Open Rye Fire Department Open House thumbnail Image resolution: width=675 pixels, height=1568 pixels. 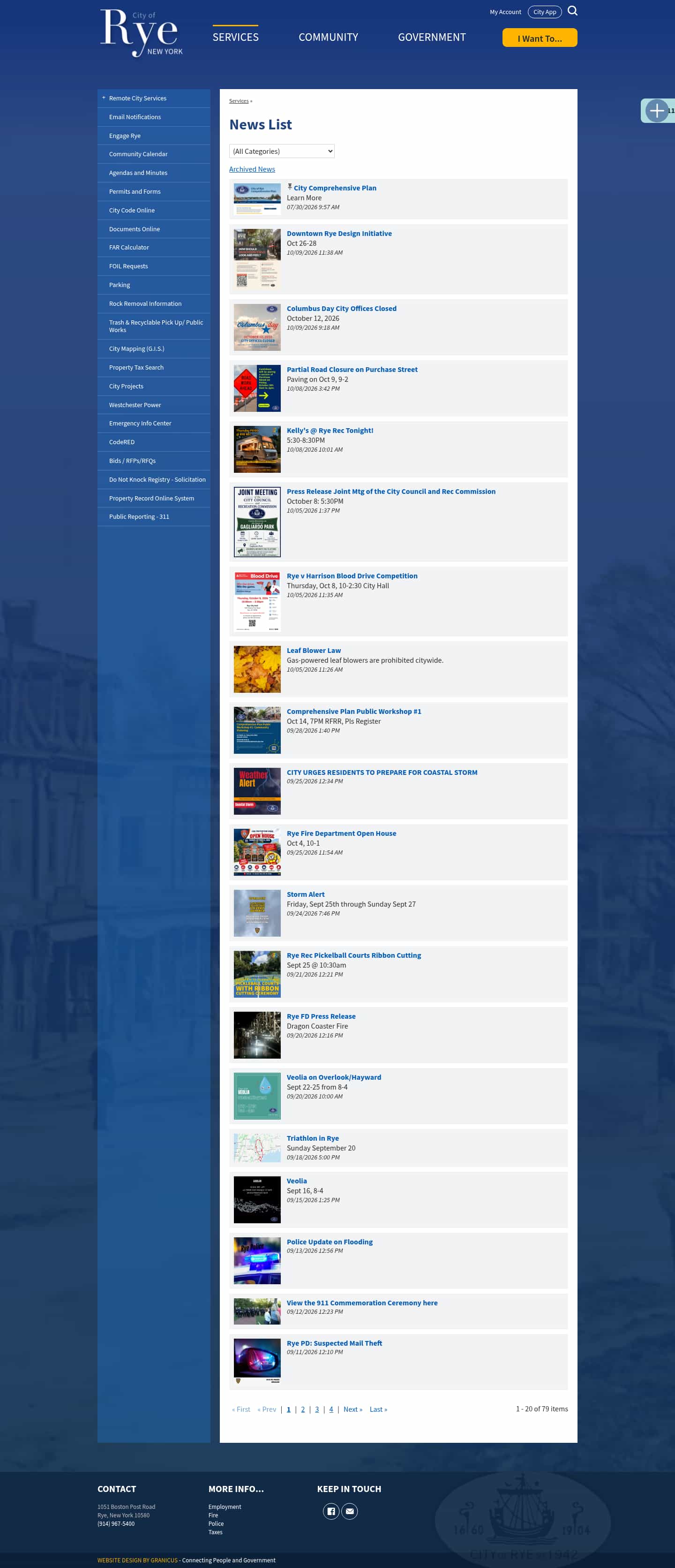point(257,852)
